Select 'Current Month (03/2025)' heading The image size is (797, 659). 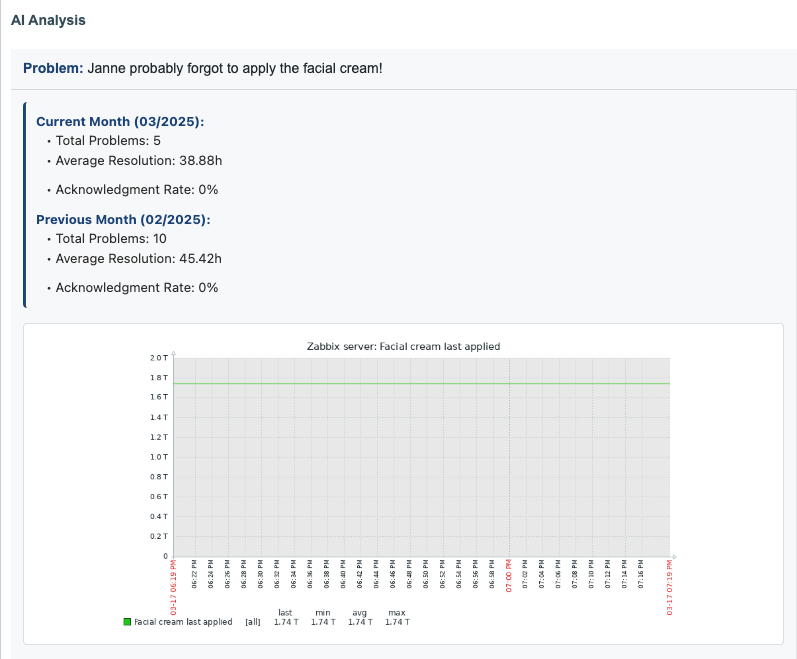tap(120, 121)
